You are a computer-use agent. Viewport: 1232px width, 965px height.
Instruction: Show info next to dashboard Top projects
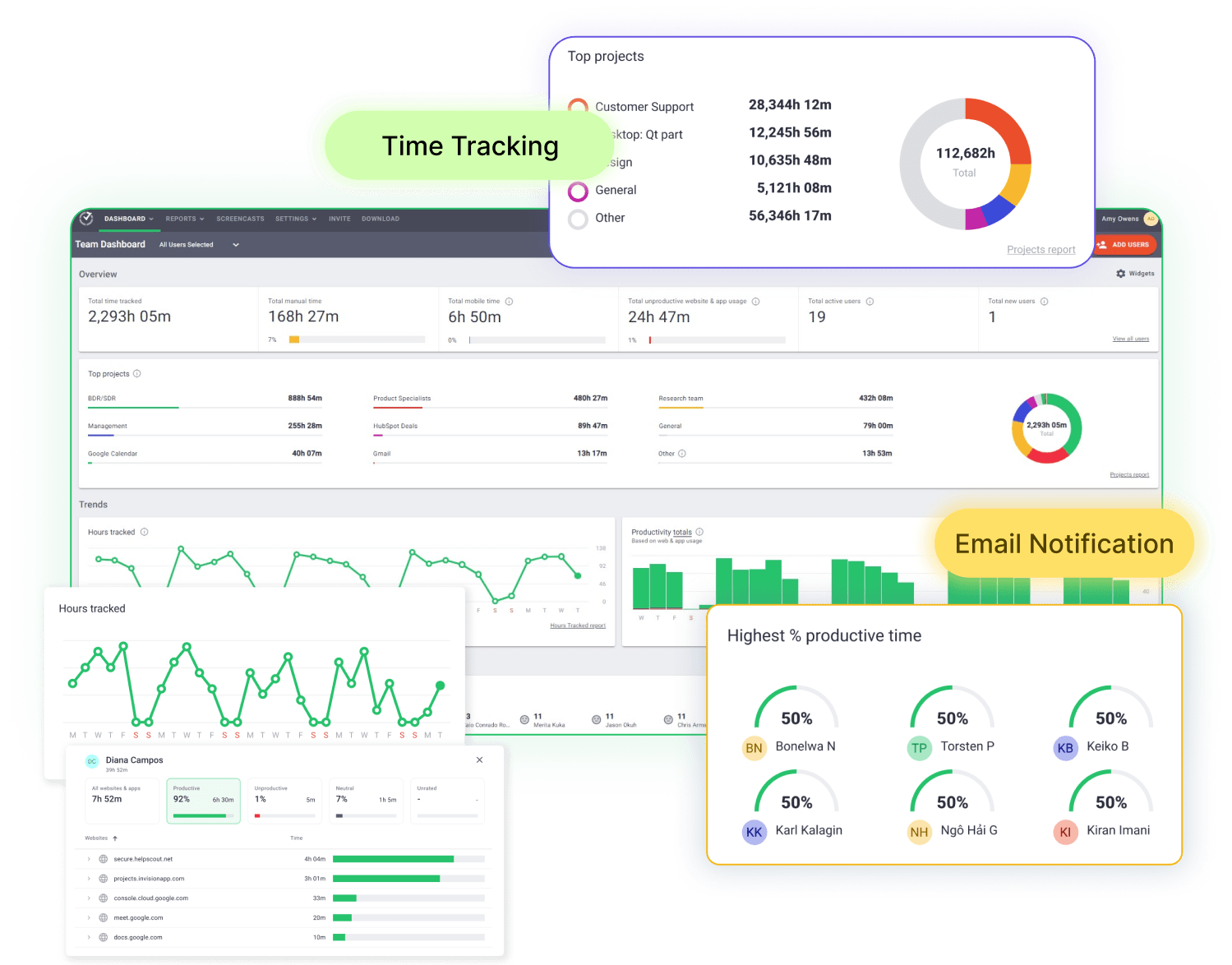[x=137, y=374]
